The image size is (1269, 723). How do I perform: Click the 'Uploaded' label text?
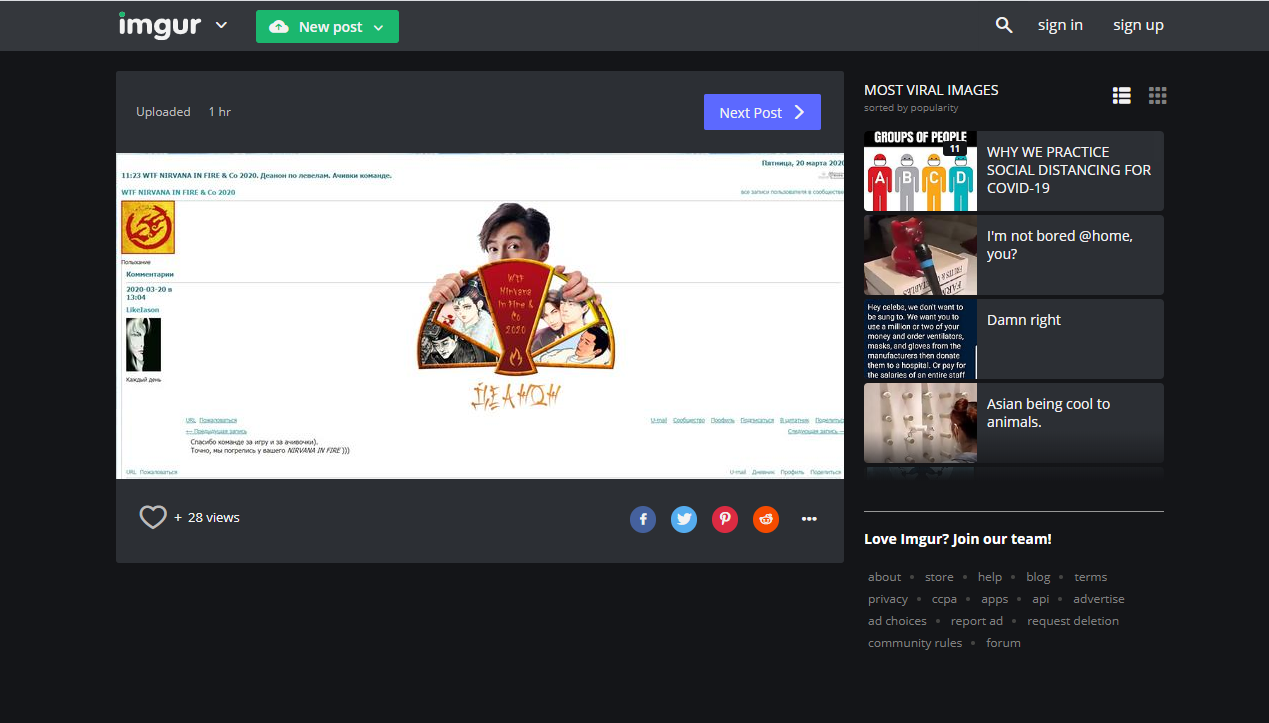(x=163, y=112)
